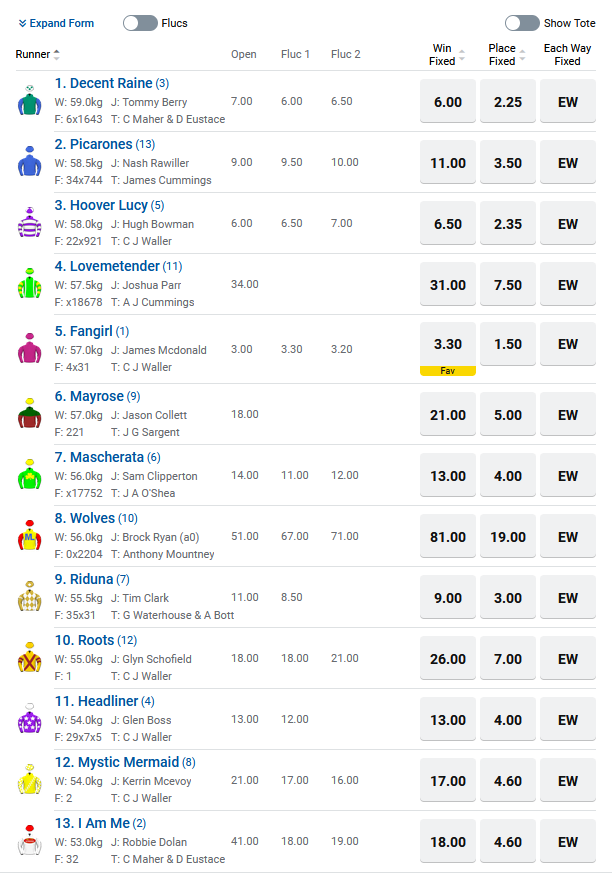Select Wolves place fixed odds 19.00

(508, 537)
